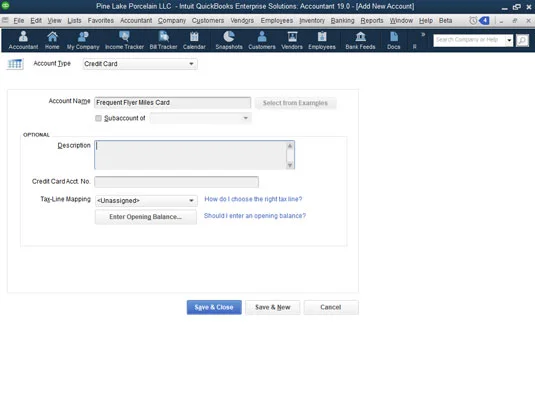Open the Banking menu

pyautogui.click(x=342, y=20)
